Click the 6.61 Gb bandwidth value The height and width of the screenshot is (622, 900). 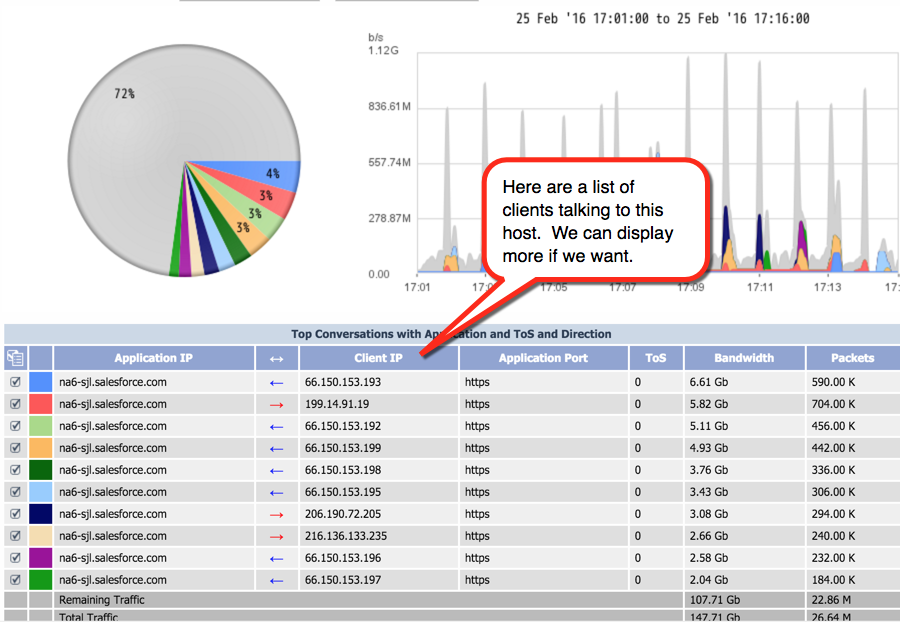click(x=709, y=382)
